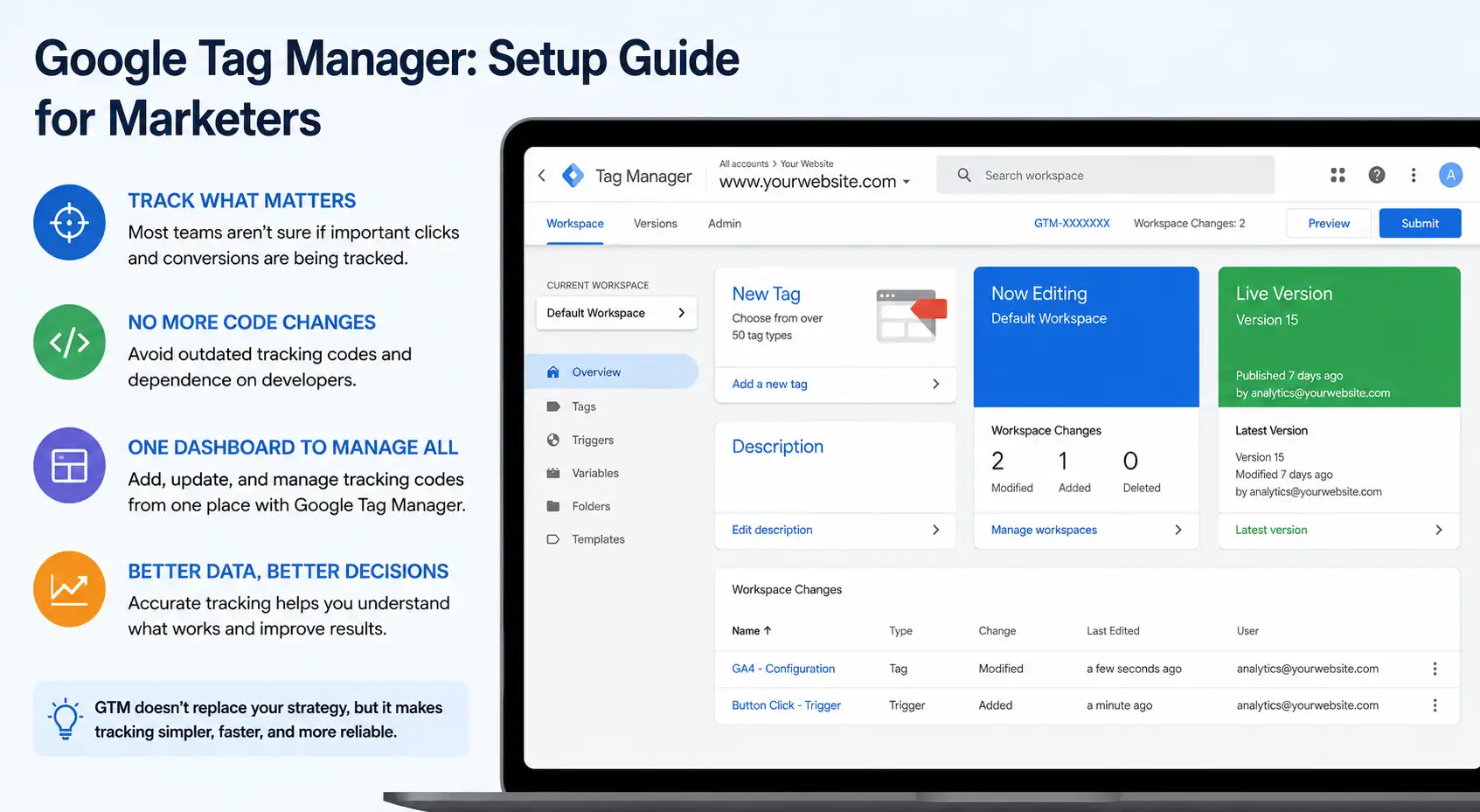
Task: Click the Manage workspaces link
Action: point(1044,530)
